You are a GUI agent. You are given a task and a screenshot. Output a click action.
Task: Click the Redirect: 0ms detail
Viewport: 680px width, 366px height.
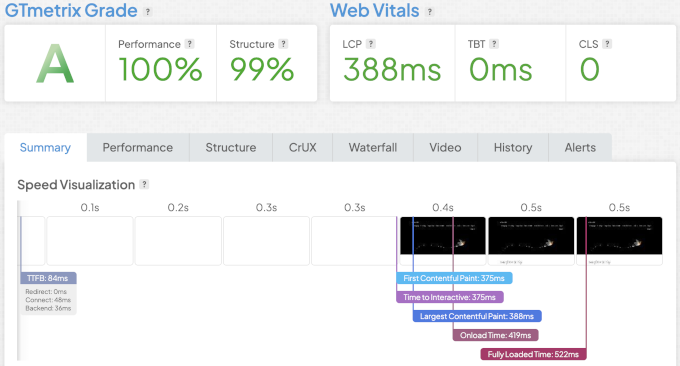pos(46,291)
